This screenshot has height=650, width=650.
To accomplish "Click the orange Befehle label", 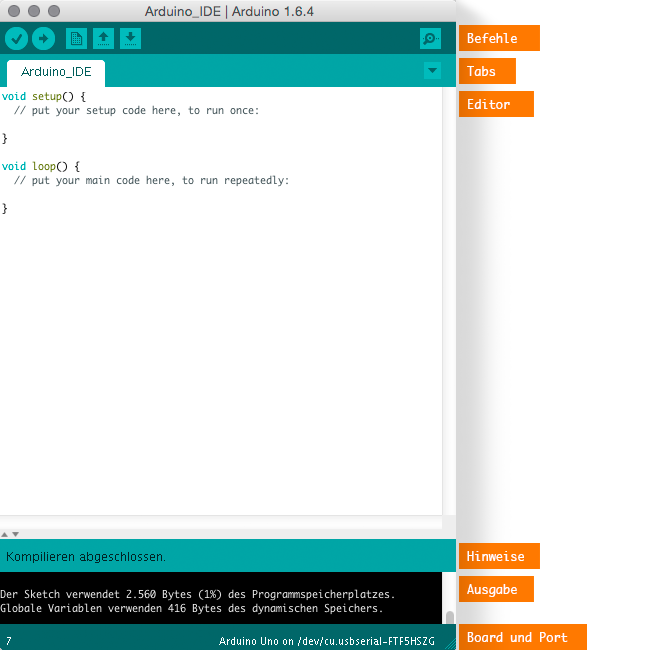I will coord(499,39).
